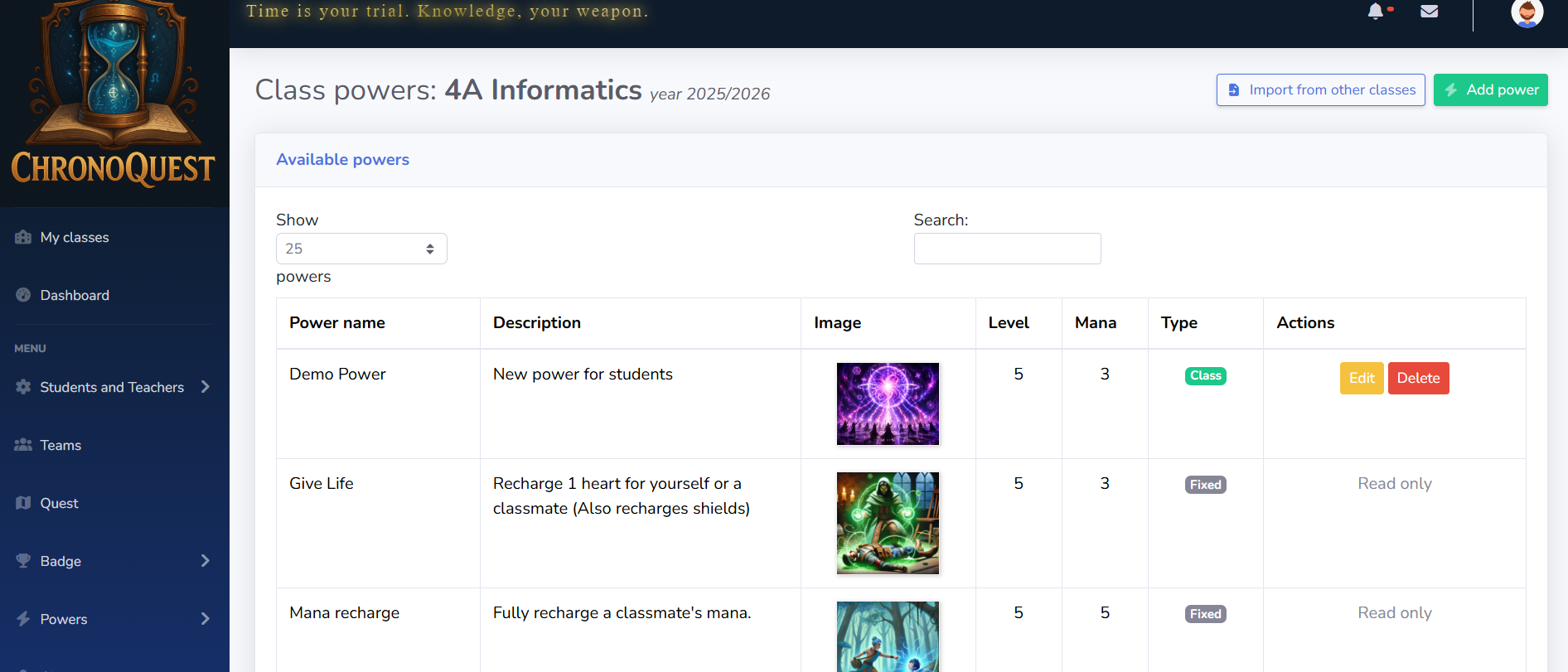Edit the Demo Power entry
This screenshot has width=1568, height=672.
[1362, 378]
